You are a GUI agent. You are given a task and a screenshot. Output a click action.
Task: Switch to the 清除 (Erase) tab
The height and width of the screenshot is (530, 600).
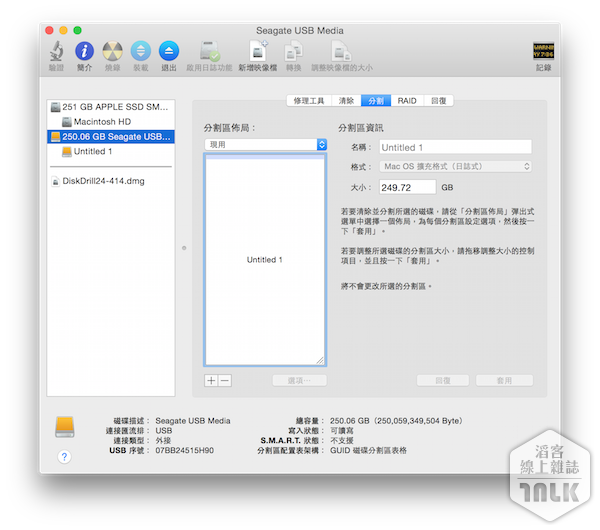click(346, 101)
